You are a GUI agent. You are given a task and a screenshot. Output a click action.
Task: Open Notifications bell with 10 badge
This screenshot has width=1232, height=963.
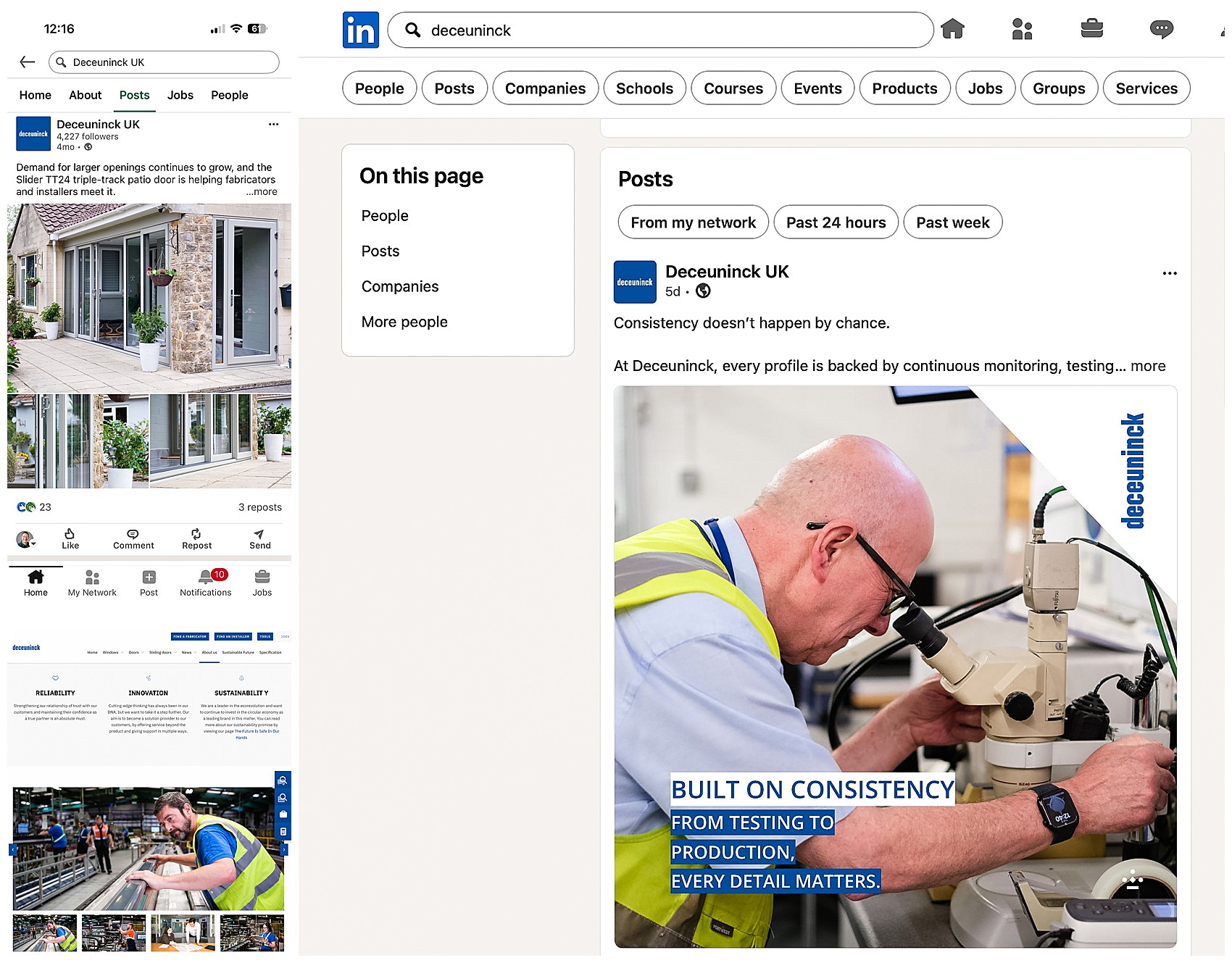point(206,583)
